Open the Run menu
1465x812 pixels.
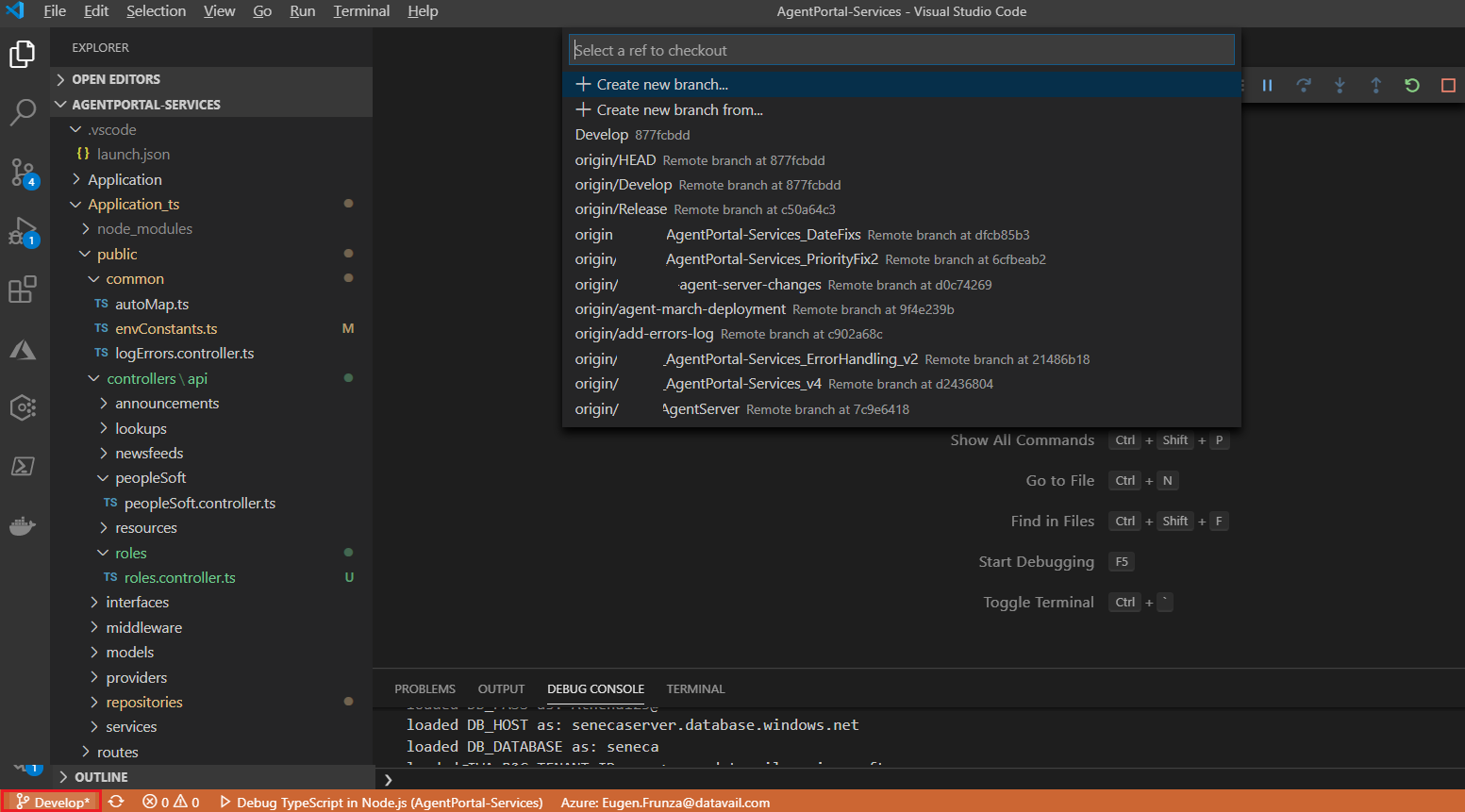coord(302,11)
